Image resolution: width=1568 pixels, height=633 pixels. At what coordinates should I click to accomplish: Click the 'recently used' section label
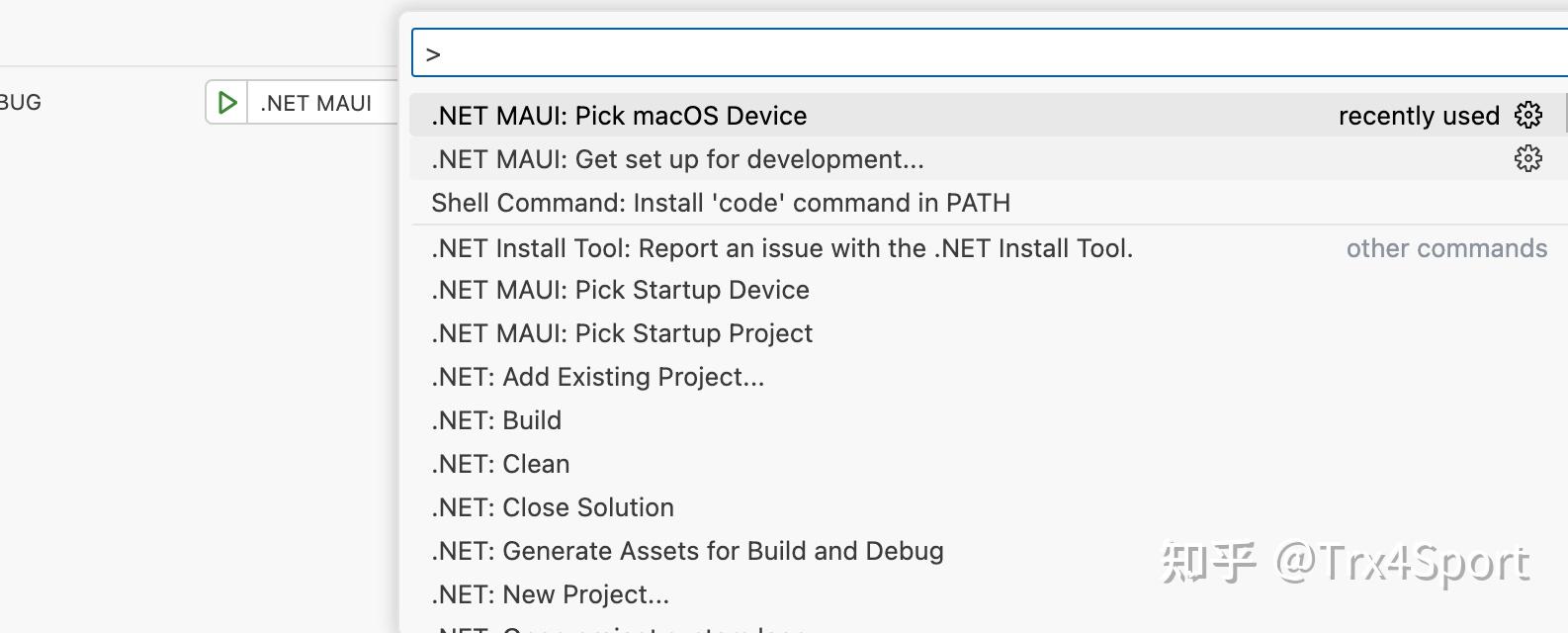[x=1420, y=115]
